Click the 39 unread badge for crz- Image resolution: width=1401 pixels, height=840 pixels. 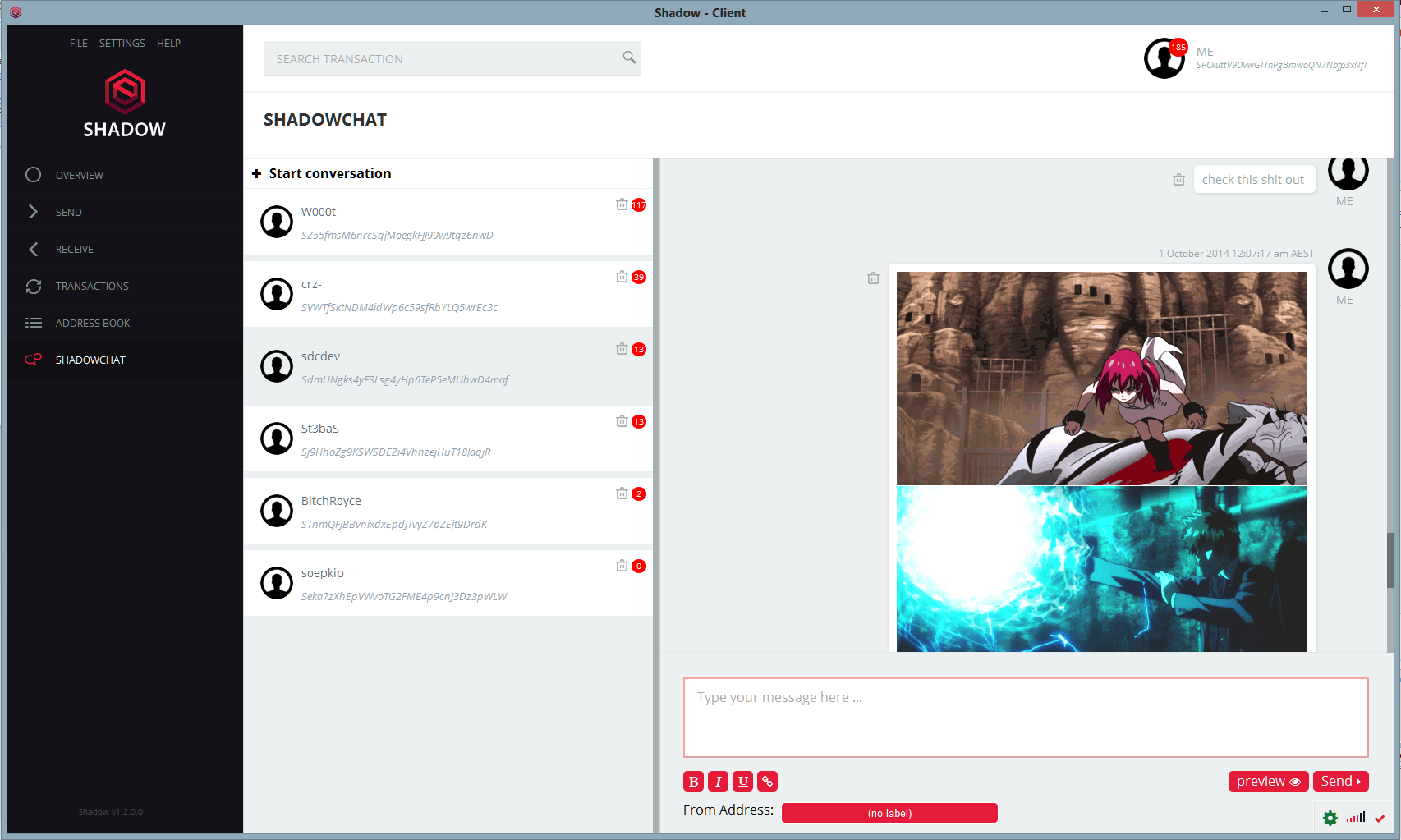point(639,278)
